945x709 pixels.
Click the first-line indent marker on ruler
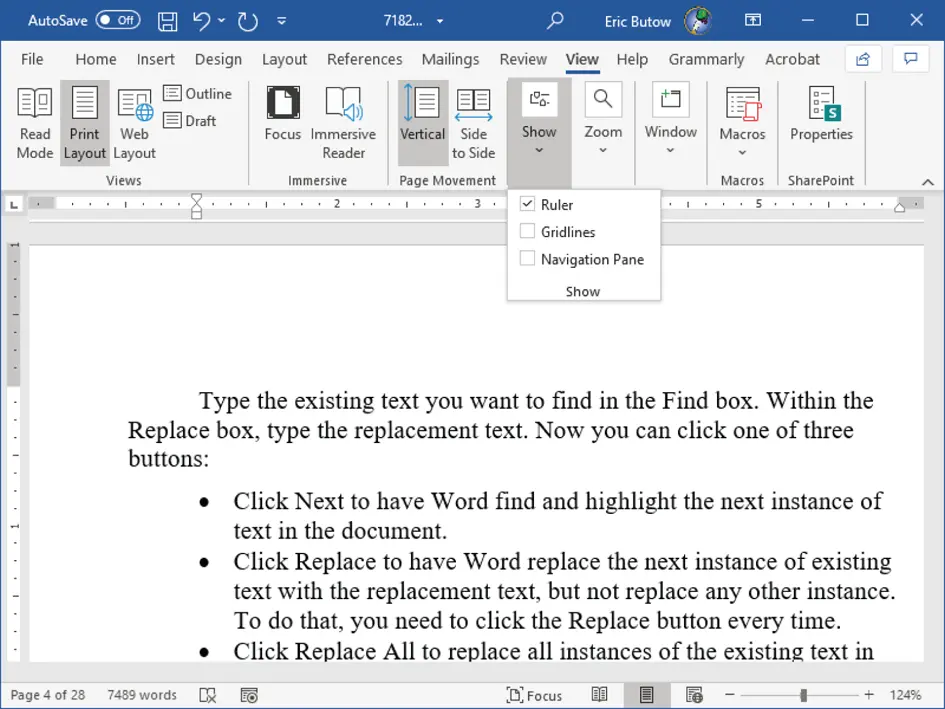[x=196, y=198]
